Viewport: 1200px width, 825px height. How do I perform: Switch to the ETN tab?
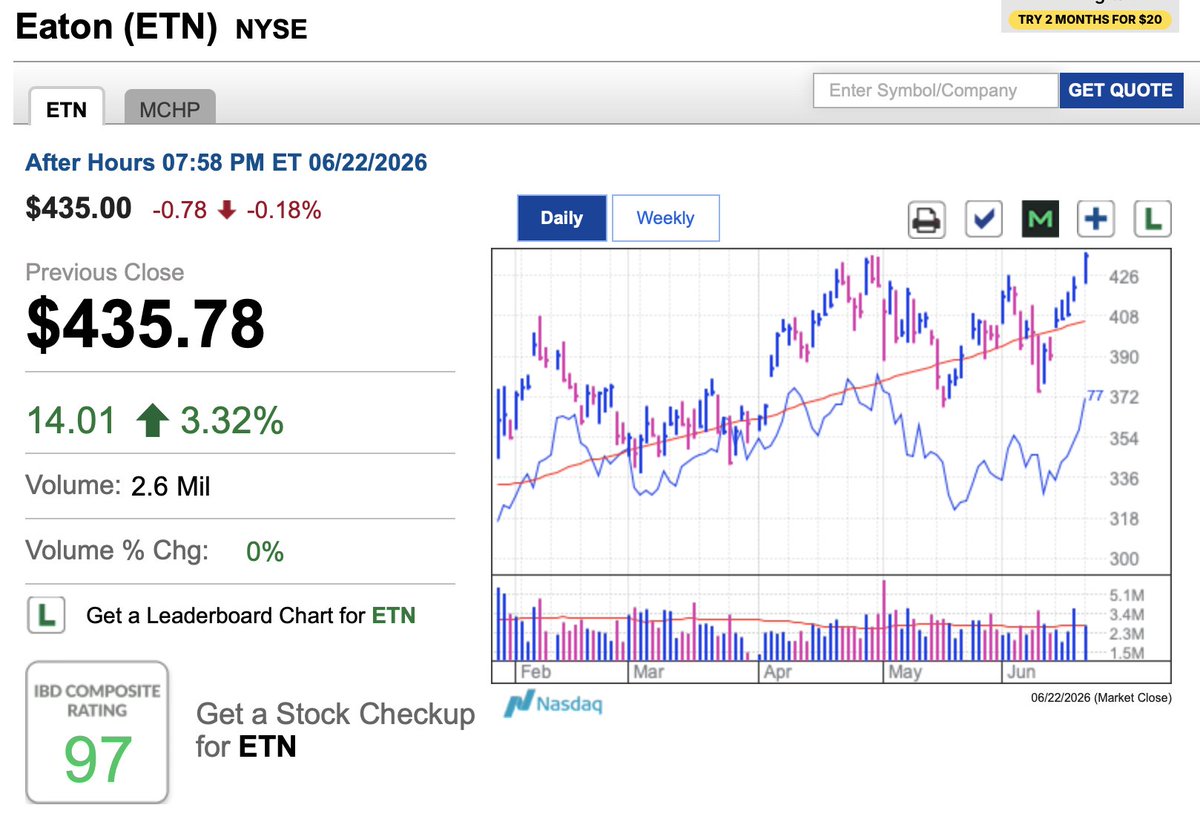67,109
